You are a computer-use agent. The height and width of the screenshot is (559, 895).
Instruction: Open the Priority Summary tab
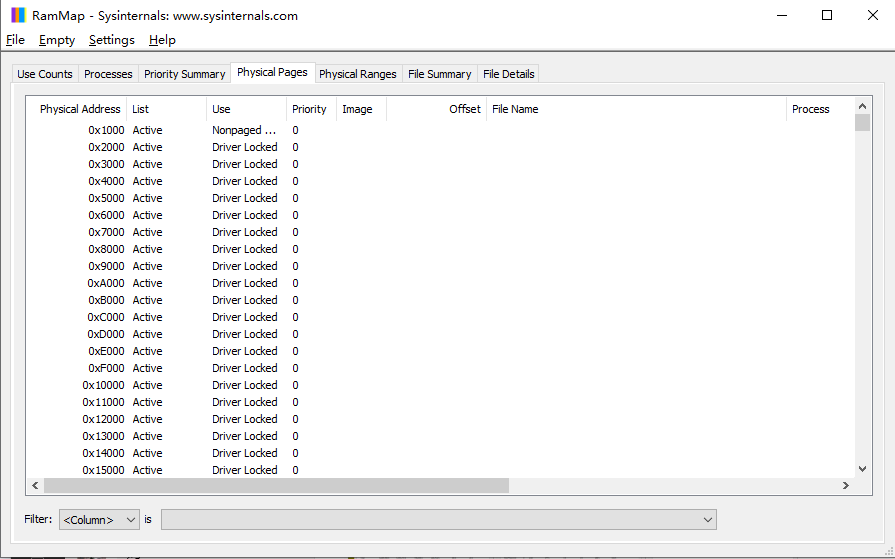[184, 74]
